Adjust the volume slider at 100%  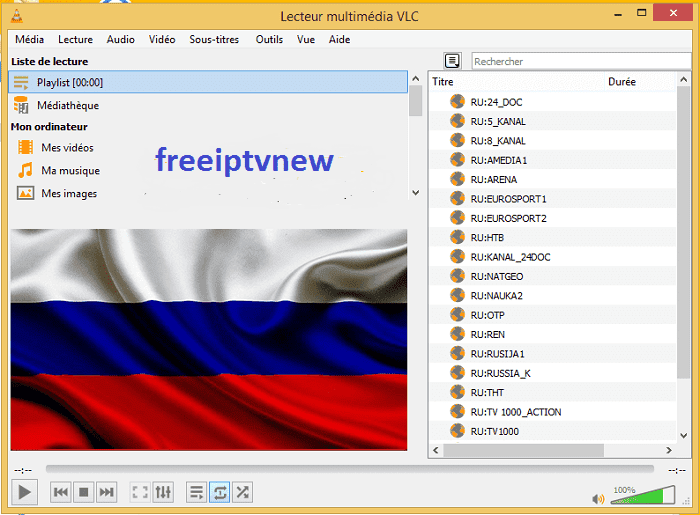643,495
